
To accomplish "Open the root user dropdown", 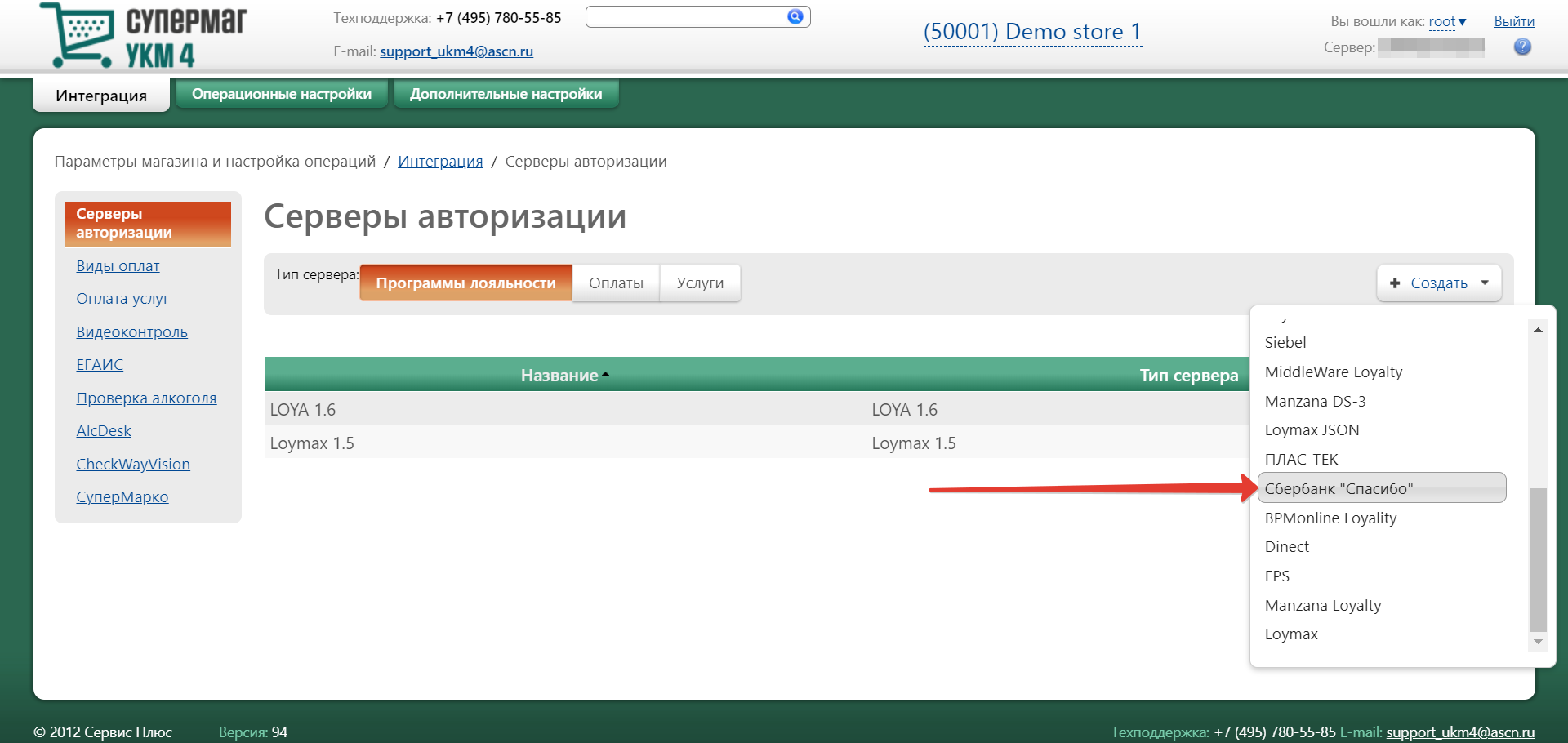I will coord(1447,21).
